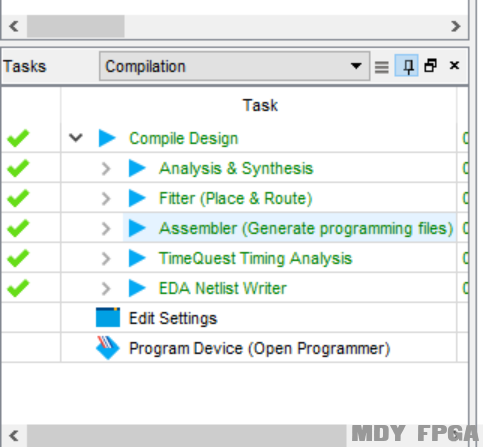The height and width of the screenshot is (447, 484).
Task: Expand the TimeQuest Timing Analysis node
Action: (x=106, y=259)
